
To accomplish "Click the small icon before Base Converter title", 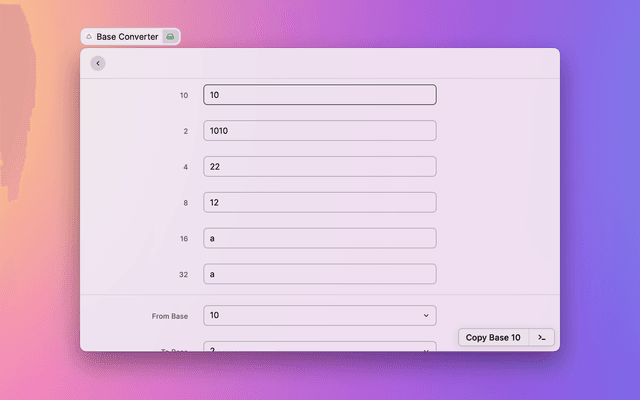I will (x=89, y=37).
